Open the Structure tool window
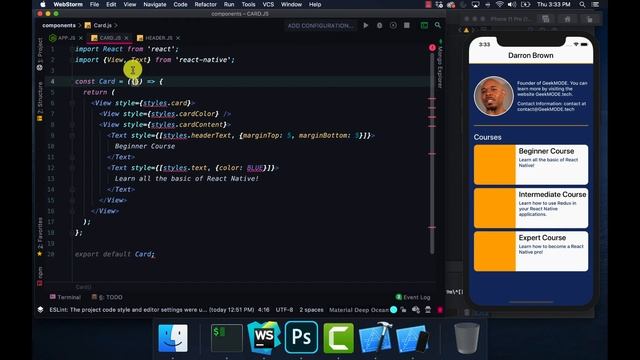Image resolution: width=640 pixels, height=360 pixels. click(40, 101)
